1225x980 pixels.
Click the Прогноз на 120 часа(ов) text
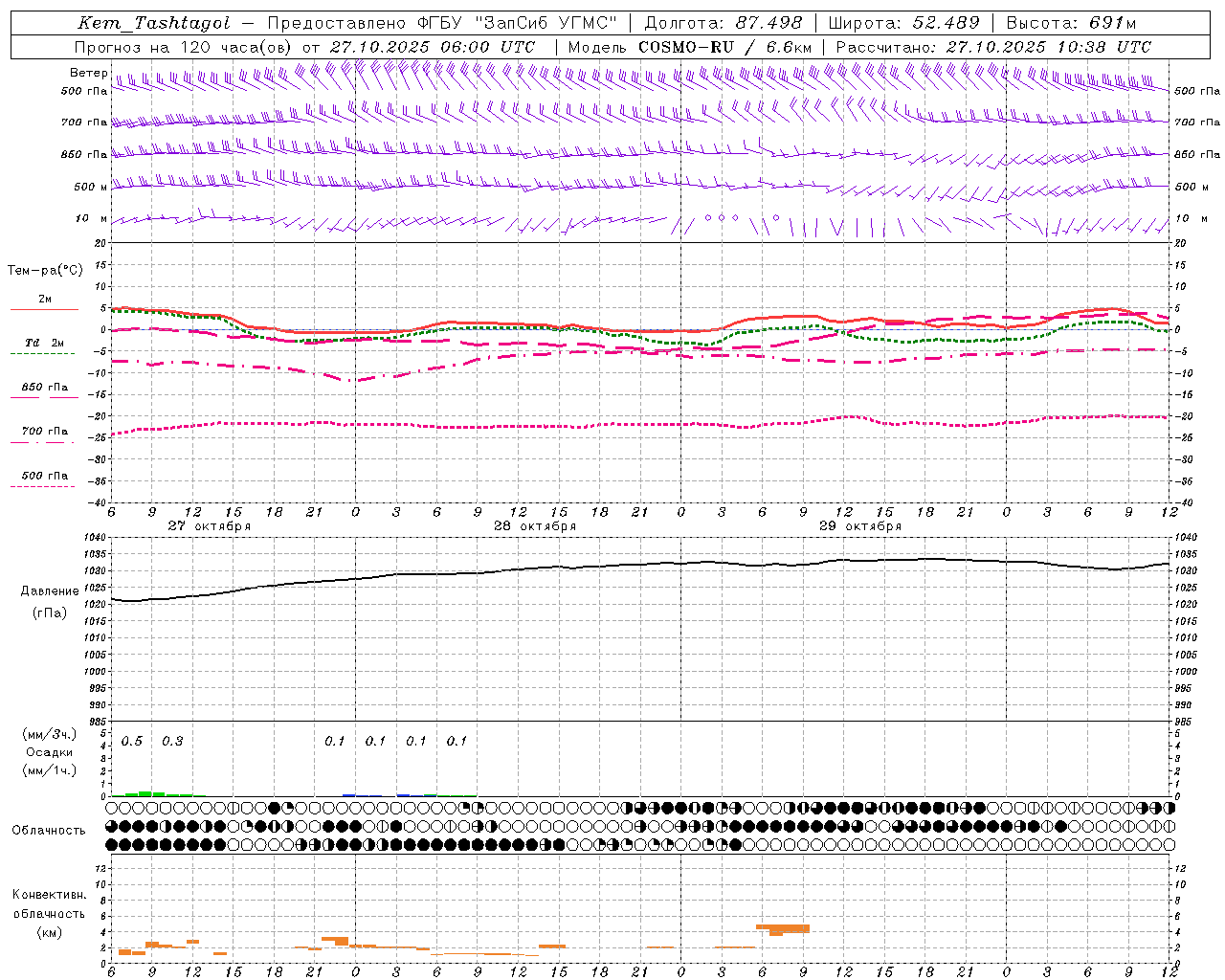pyautogui.click(x=184, y=47)
